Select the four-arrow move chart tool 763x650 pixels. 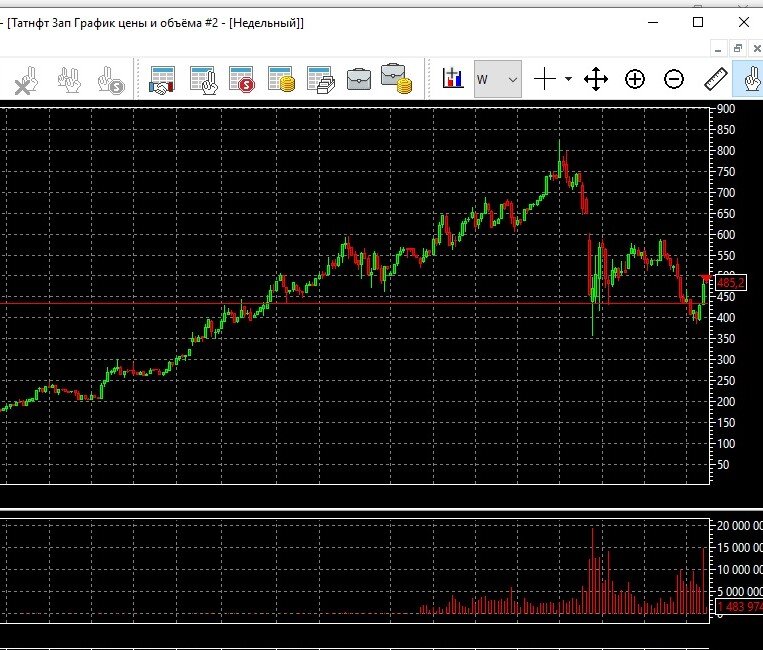[596, 79]
